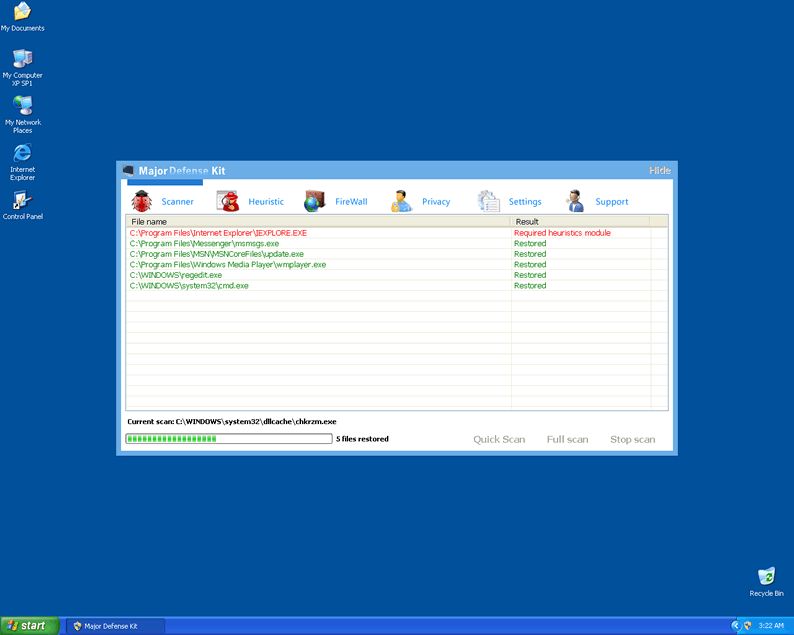Viewport: 794px width, 635px height.
Task: Select the Control Panel desktop icon
Action: (22, 200)
